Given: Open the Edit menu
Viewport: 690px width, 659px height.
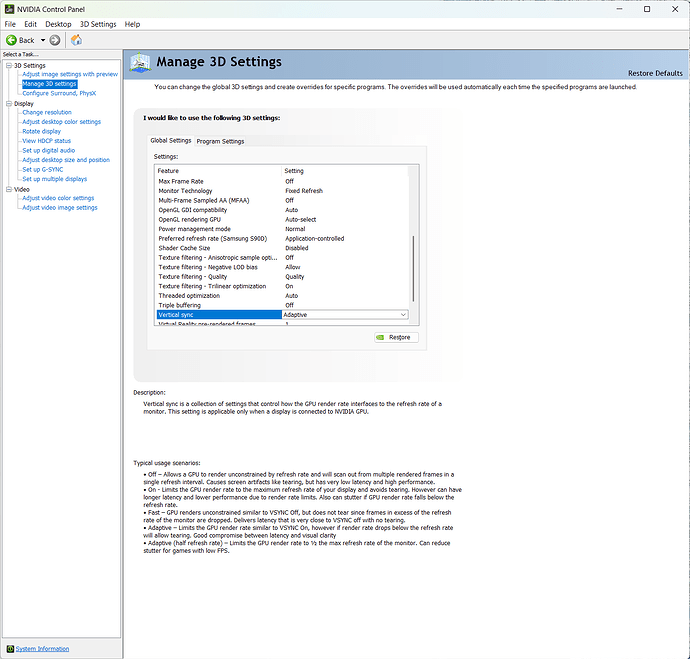Looking at the screenshot, I should pos(30,24).
